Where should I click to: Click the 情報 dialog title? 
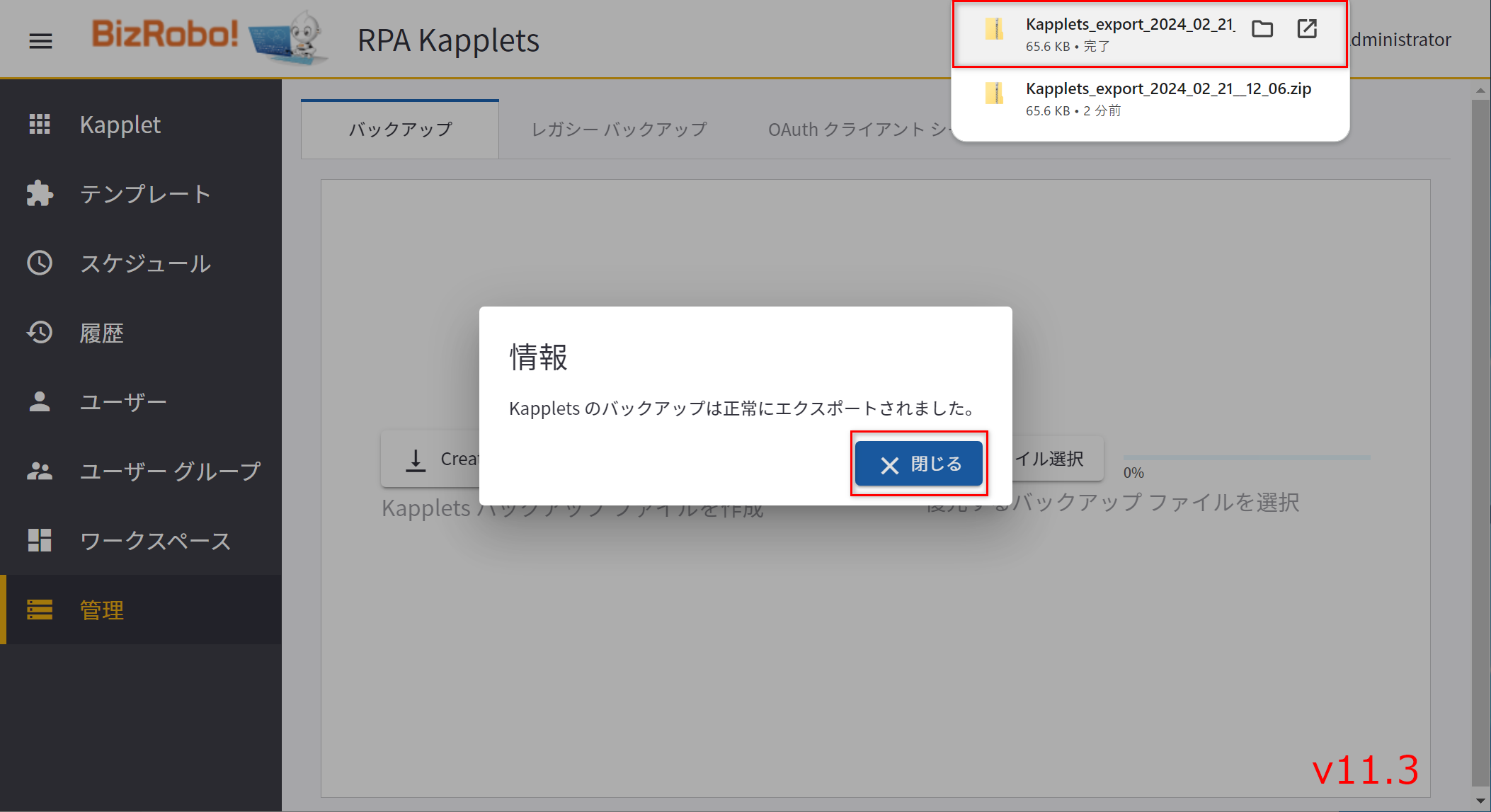(x=539, y=357)
